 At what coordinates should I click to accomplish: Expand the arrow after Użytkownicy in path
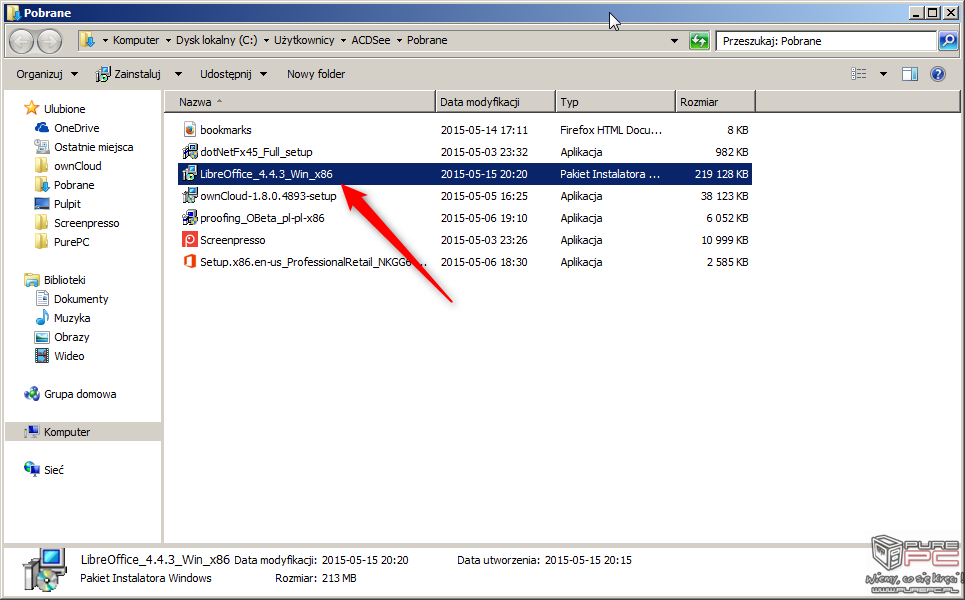tap(343, 41)
